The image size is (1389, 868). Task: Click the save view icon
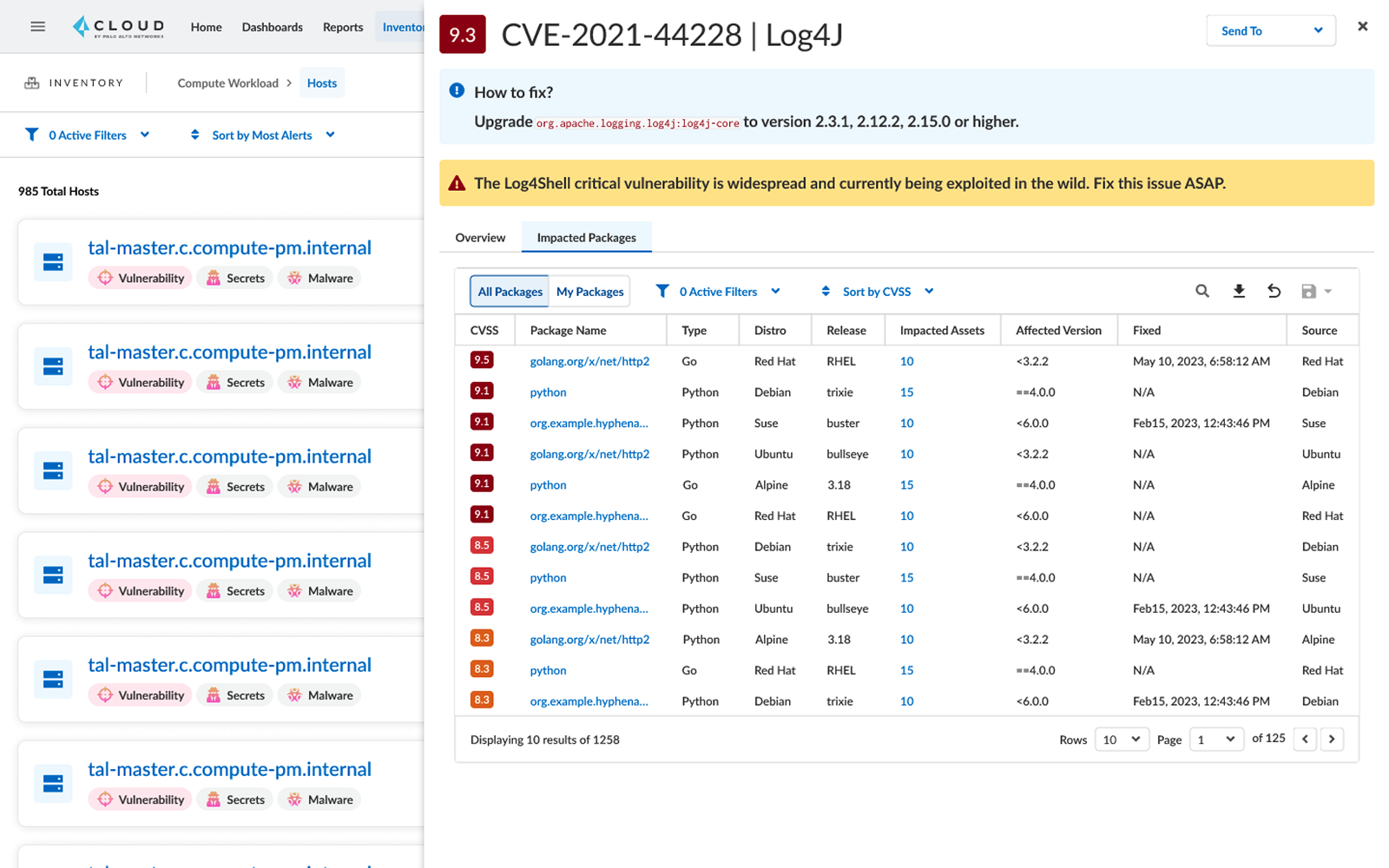click(1309, 291)
